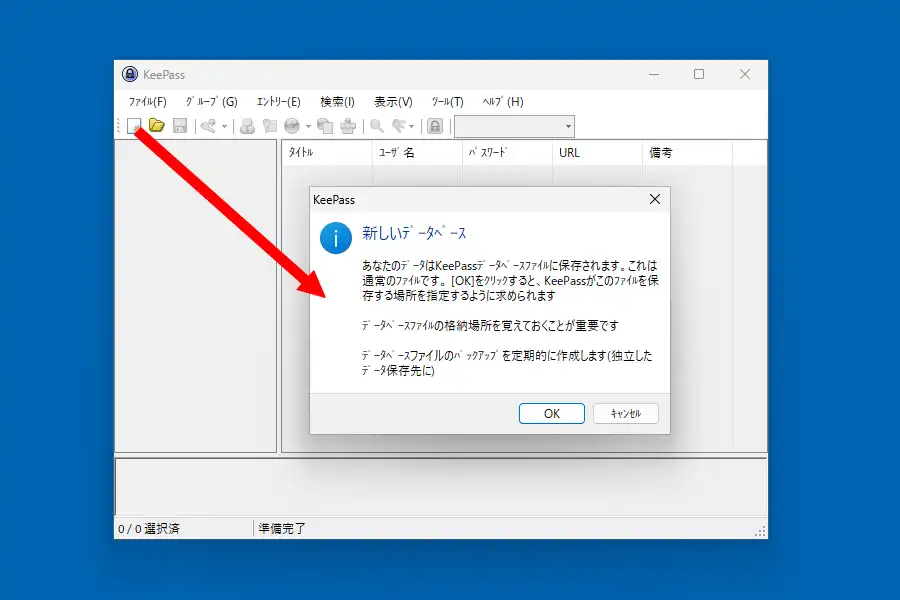Screen dimensions: 900x600
Task: Click the KeePass lock icon in the title bar
Action: (130, 74)
